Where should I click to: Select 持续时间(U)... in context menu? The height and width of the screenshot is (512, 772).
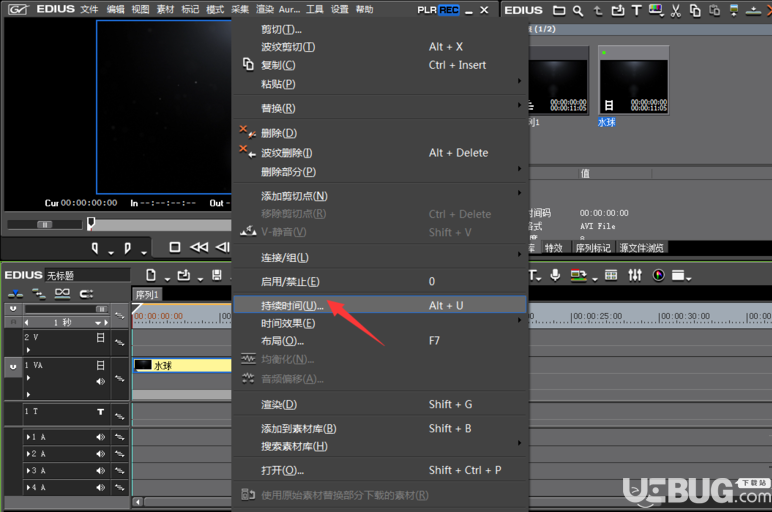(x=380, y=305)
